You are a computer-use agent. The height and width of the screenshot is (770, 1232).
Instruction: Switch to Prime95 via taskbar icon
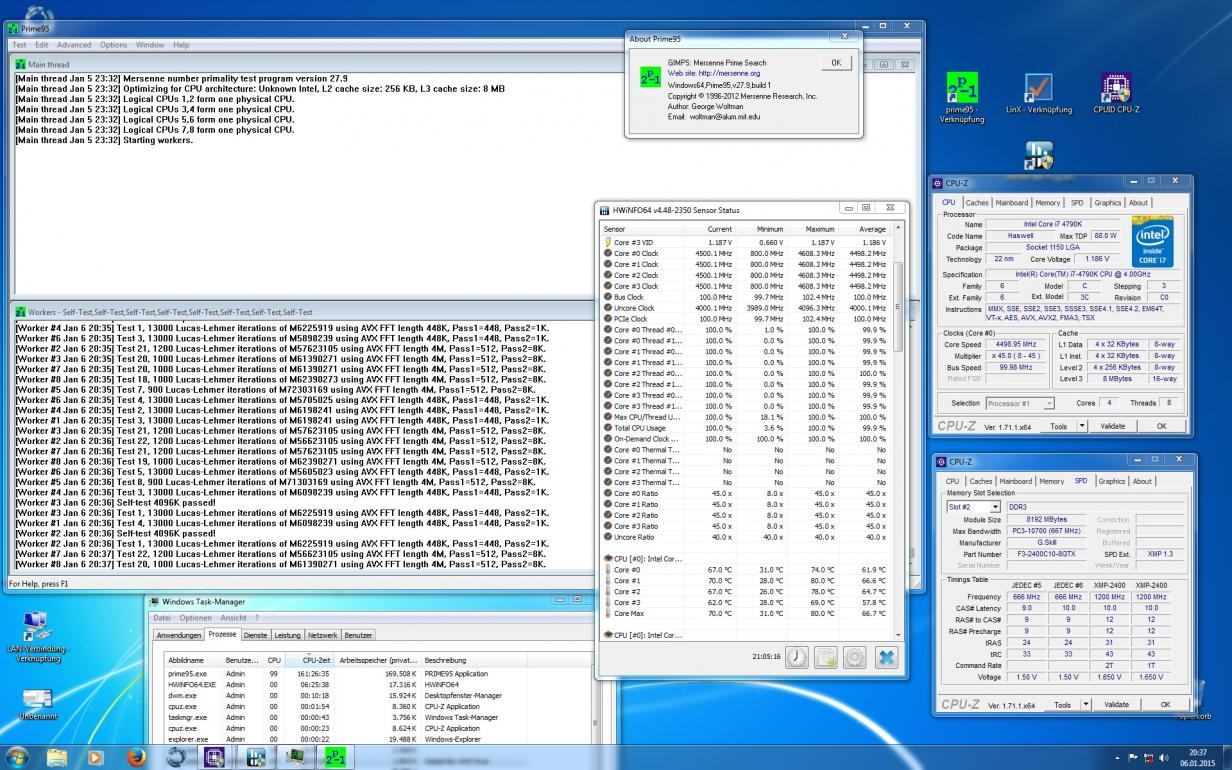click(335, 757)
